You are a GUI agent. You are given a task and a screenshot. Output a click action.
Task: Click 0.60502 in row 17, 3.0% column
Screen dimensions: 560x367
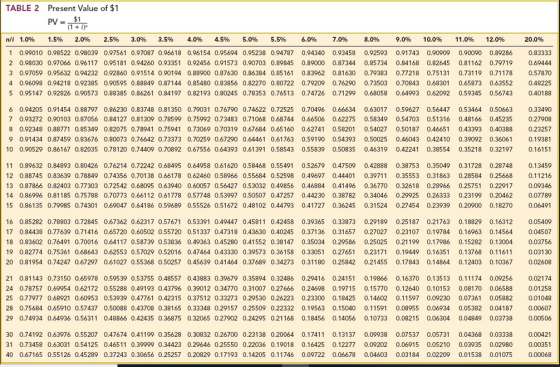click(x=142, y=232)
